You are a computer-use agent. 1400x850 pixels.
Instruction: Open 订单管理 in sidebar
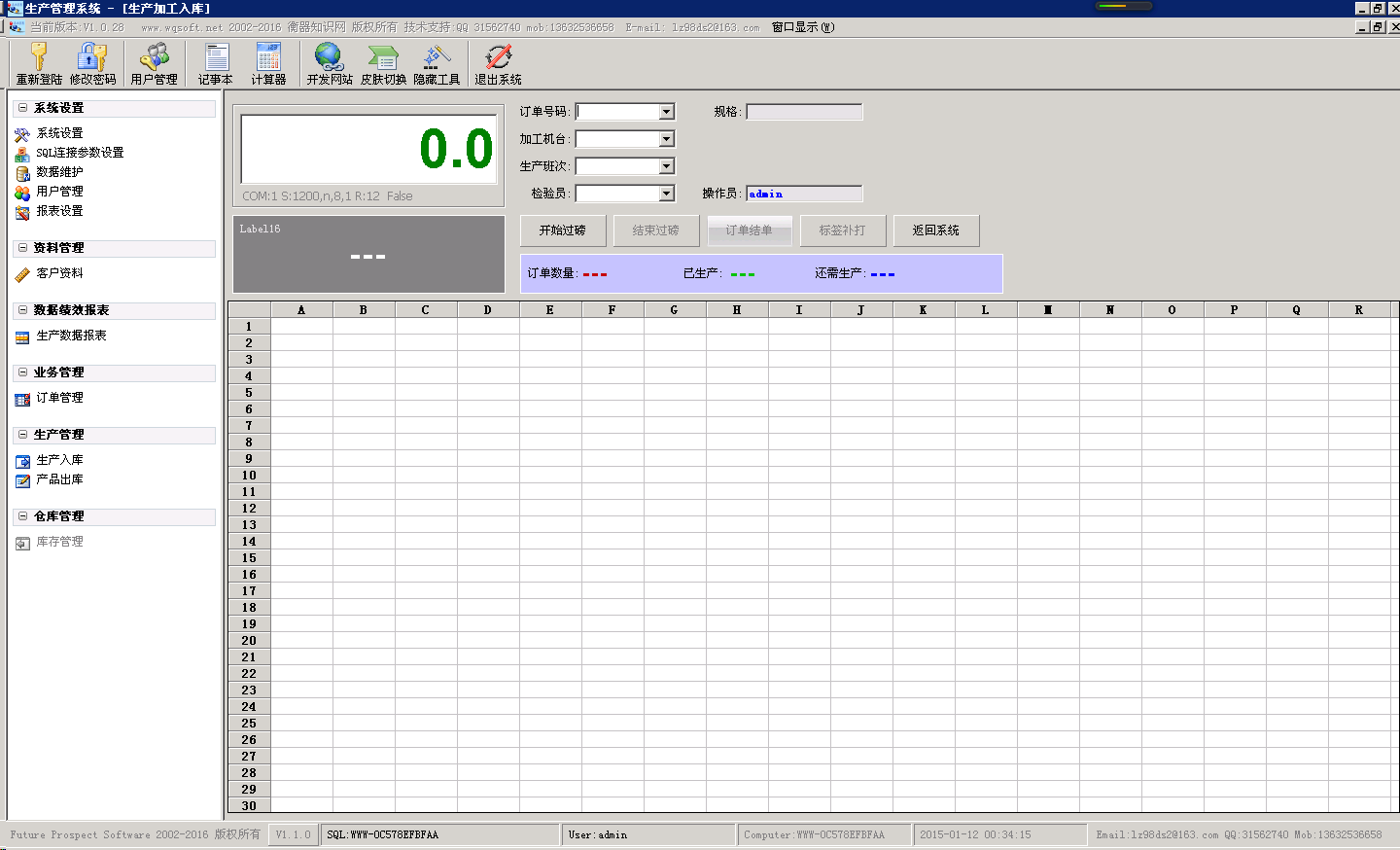click(59, 398)
